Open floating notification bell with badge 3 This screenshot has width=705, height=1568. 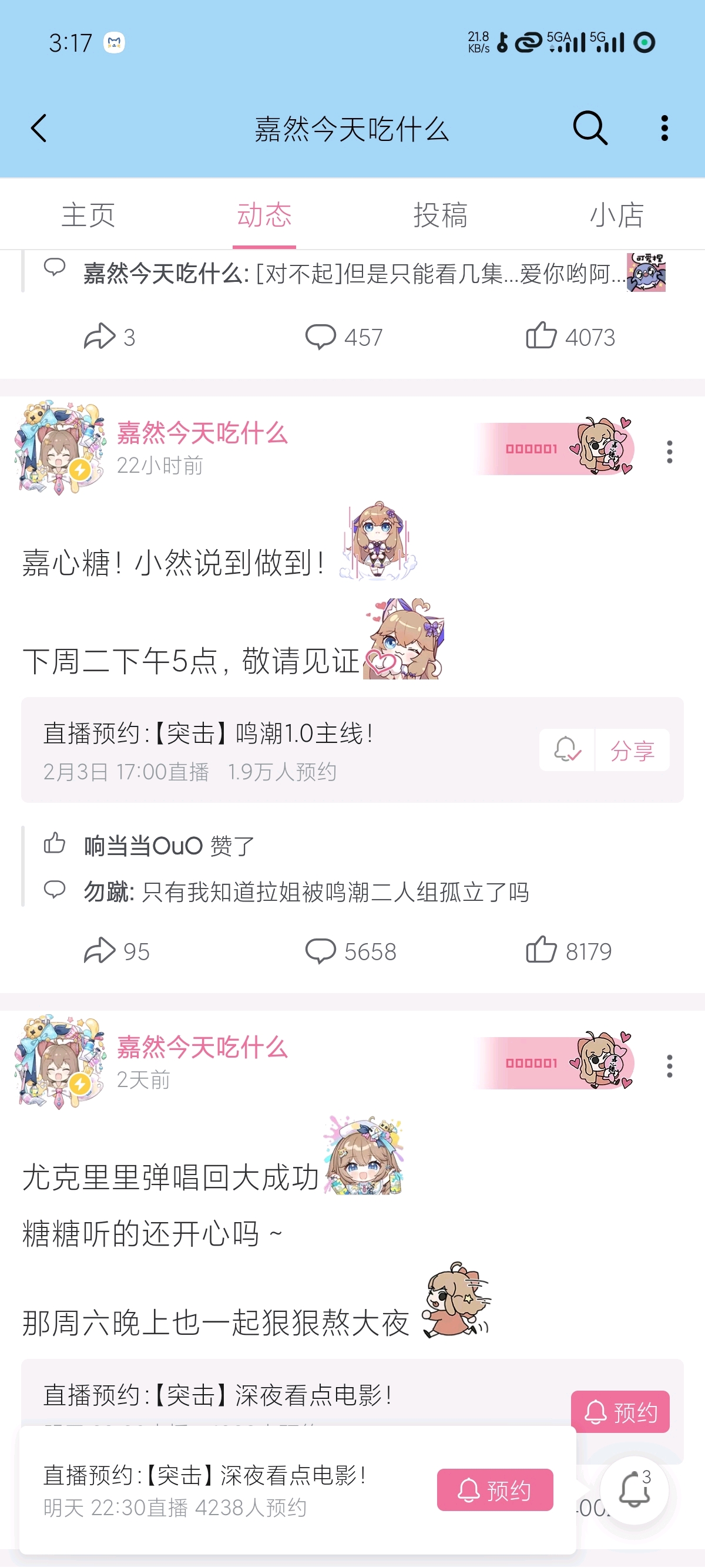[x=634, y=1489]
